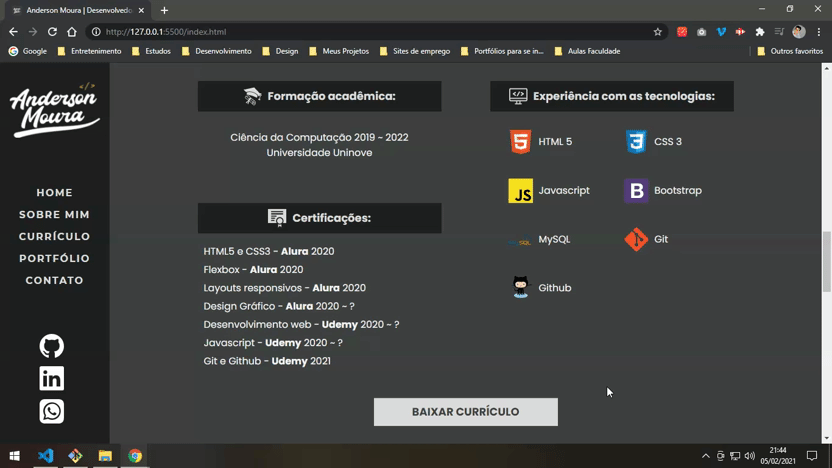Screen dimensions: 832x468
Task: Click the taskbar clock showing 21:44
Action: 778,456
